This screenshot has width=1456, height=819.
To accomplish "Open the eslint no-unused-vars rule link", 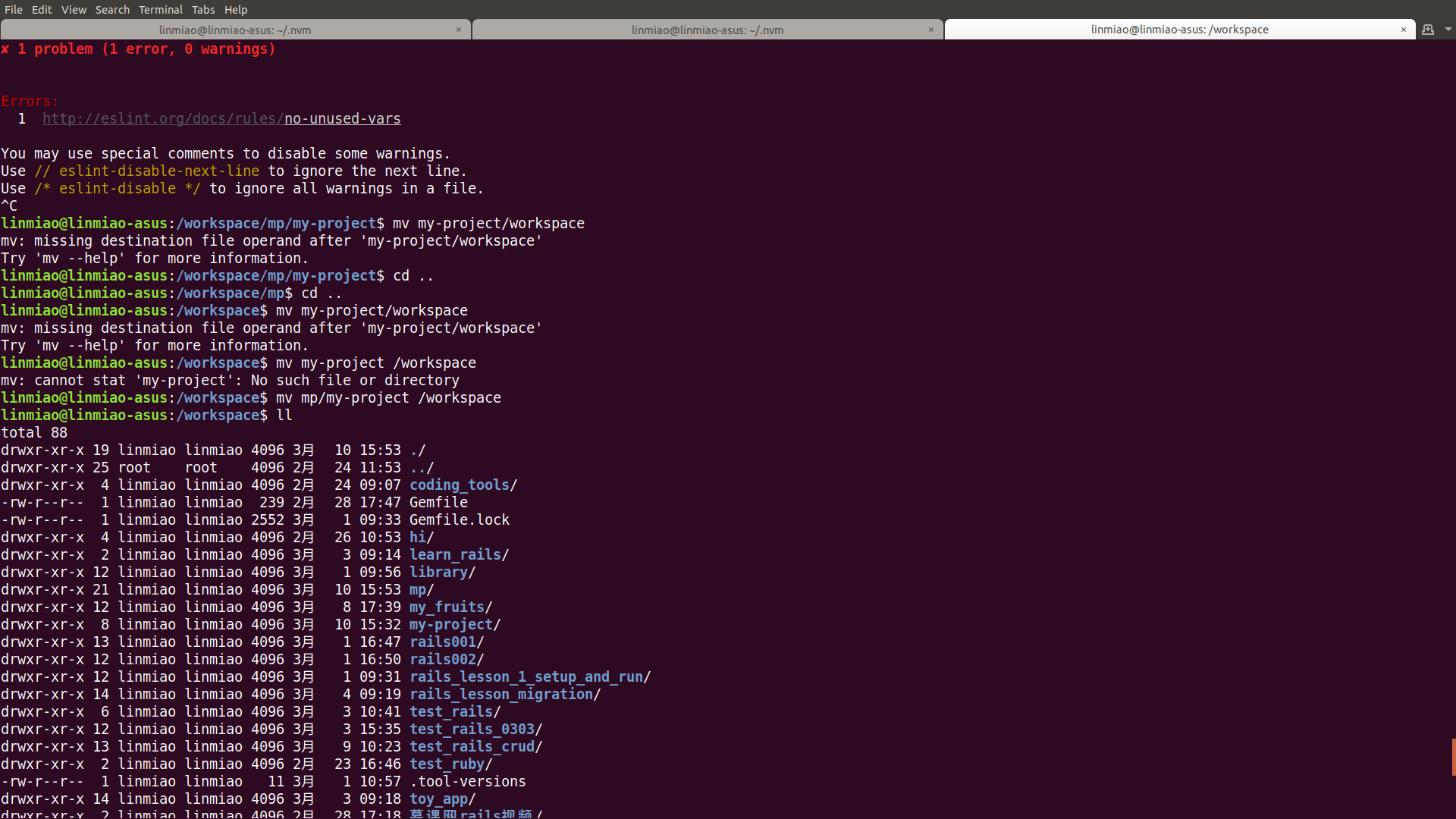I will 221,119.
